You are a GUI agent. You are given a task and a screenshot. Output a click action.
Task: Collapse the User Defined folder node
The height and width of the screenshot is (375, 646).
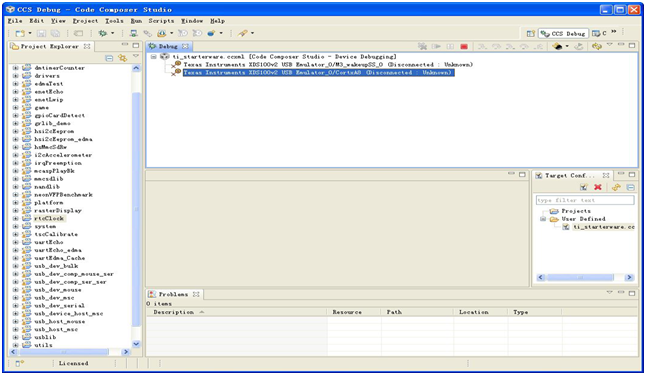[x=543, y=219]
